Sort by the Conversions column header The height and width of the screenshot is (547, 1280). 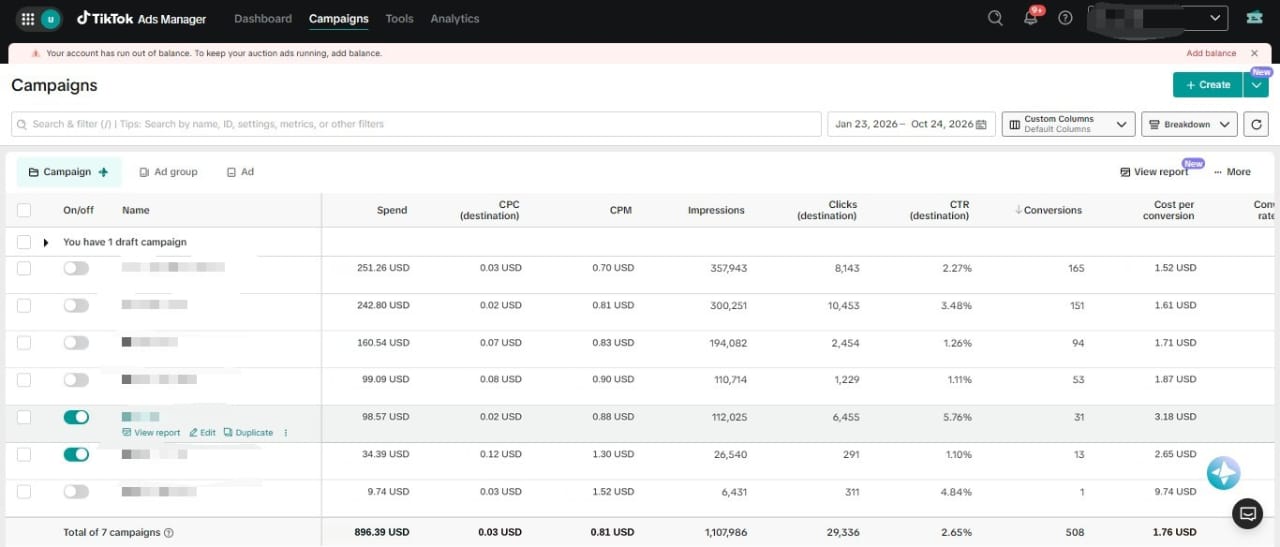(x=1048, y=210)
